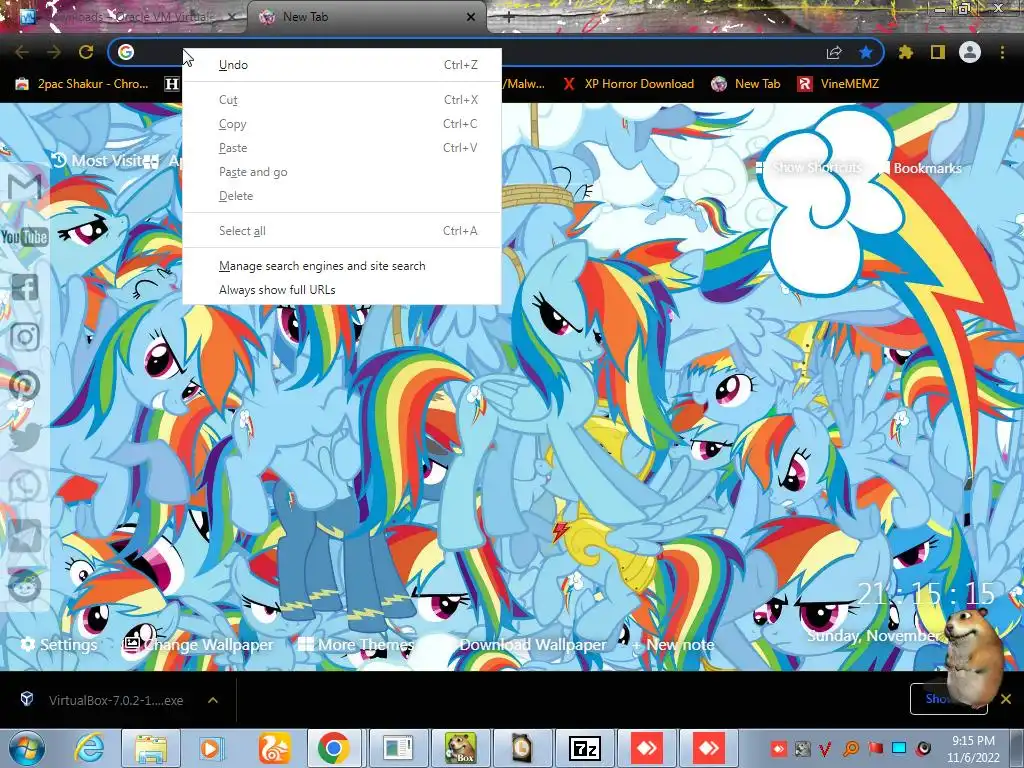The width and height of the screenshot is (1024, 768).
Task: Open Windows Explorer folder in taskbar
Action: [x=152, y=748]
